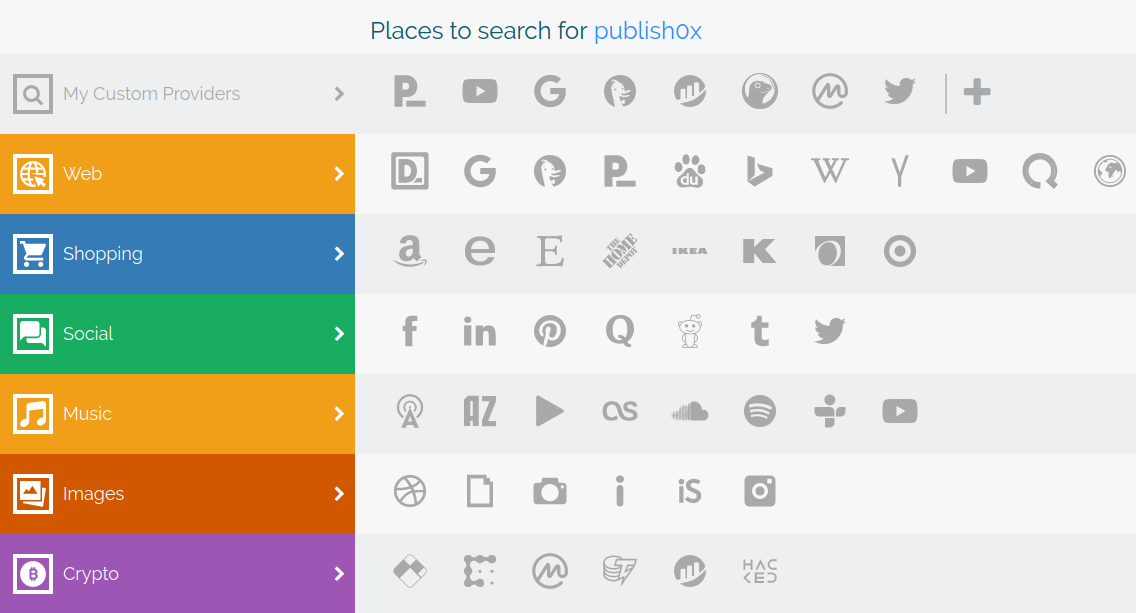Expand the Web category chevron

338,174
